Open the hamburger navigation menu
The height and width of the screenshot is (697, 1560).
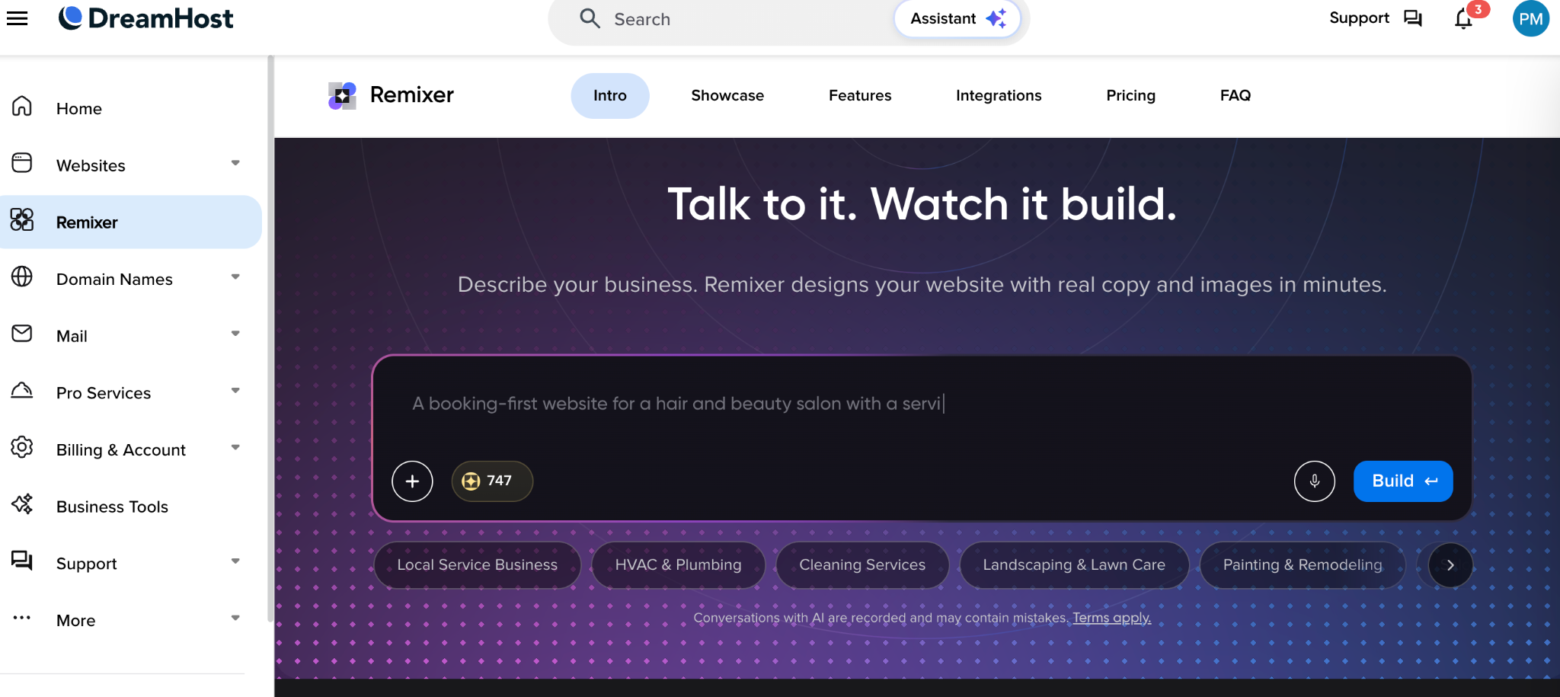pyautogui.click(x=17, y=18)
